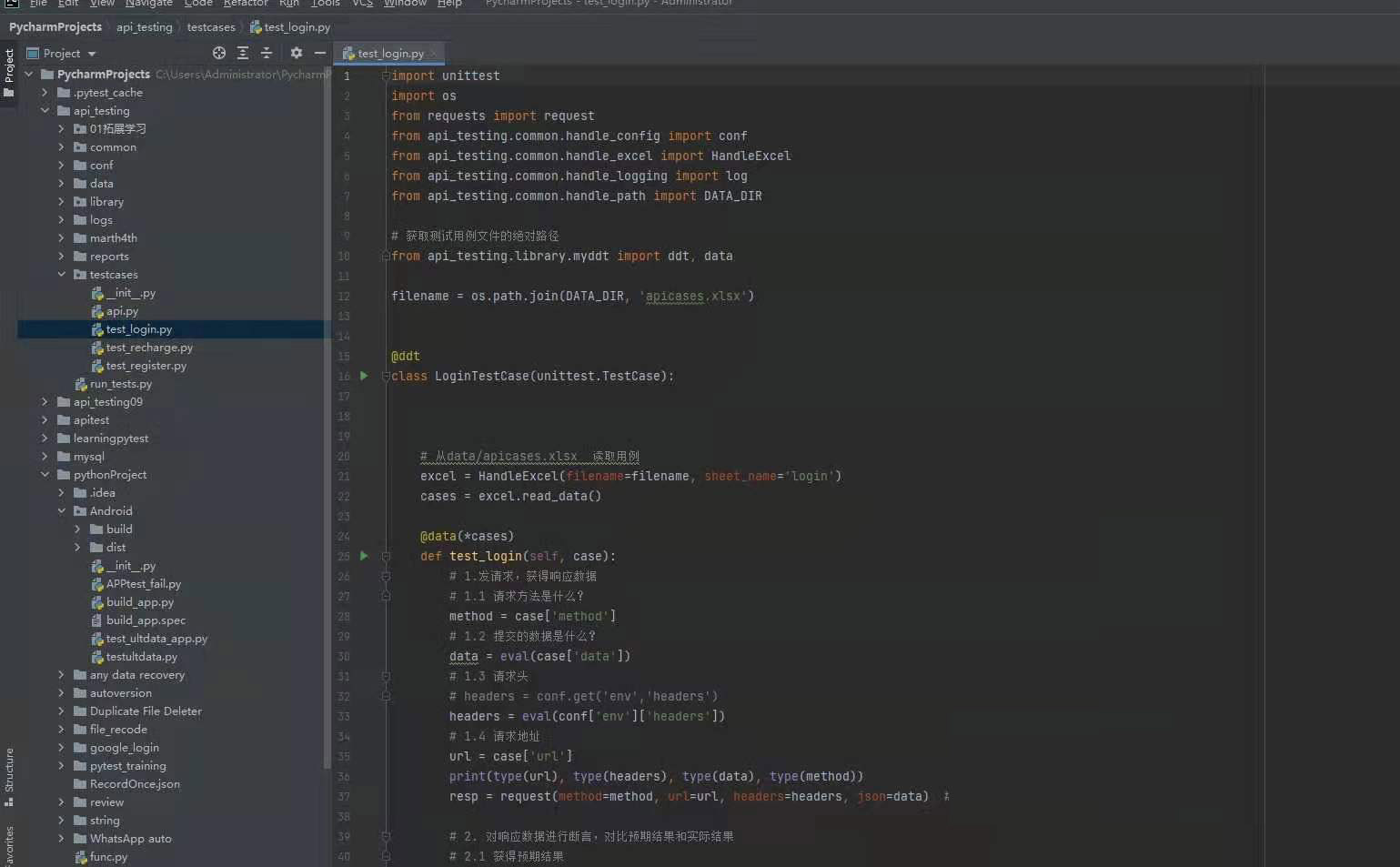Viewport: 1400px width, 867px height.
Task: Click PycharmProjects in the breadcrumb bar
Action: [55, 27]
